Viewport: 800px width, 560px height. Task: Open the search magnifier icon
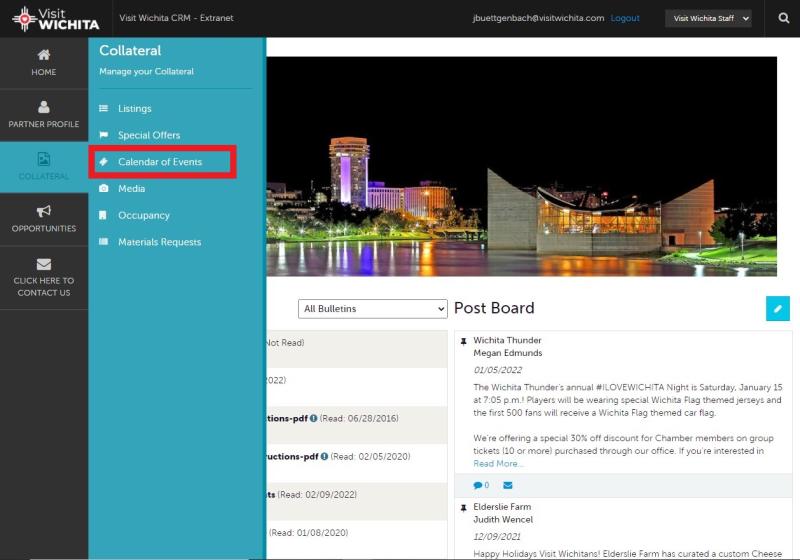pos(784,18)
